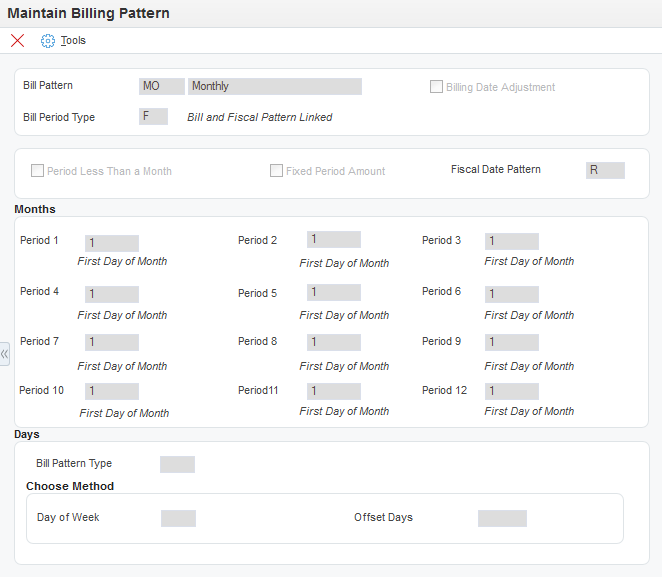The height and width of the screenshot is (577, 662).
Task: Click the Bill Pattern Type field
Action: click(x=177, y=464)
